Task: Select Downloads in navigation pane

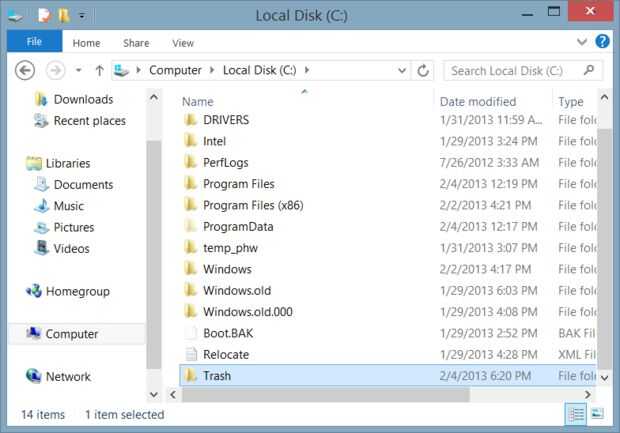Action: point(83,99)
